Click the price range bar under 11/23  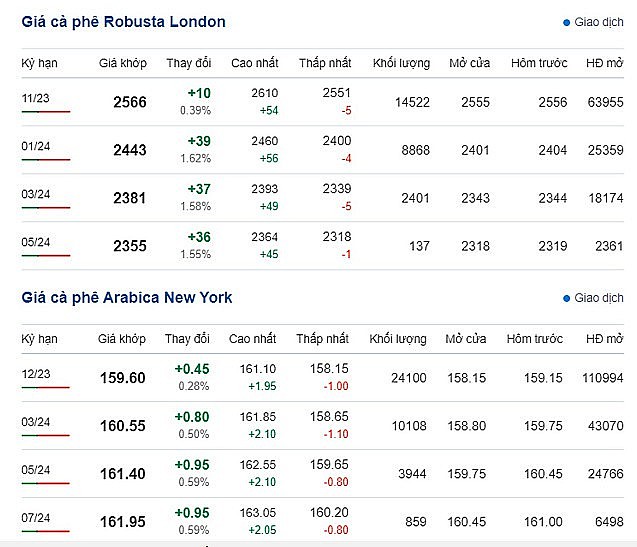point(45,112)
